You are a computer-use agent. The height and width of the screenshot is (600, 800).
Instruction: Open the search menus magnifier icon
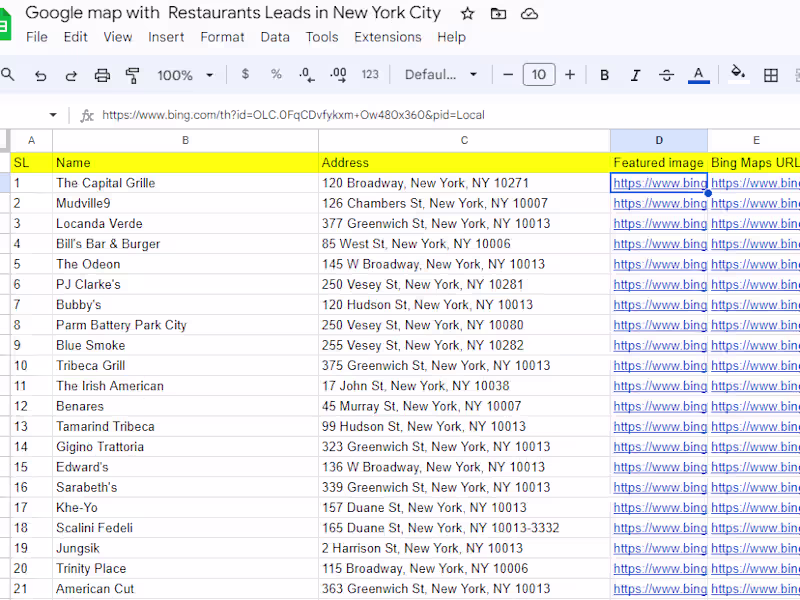8,75
